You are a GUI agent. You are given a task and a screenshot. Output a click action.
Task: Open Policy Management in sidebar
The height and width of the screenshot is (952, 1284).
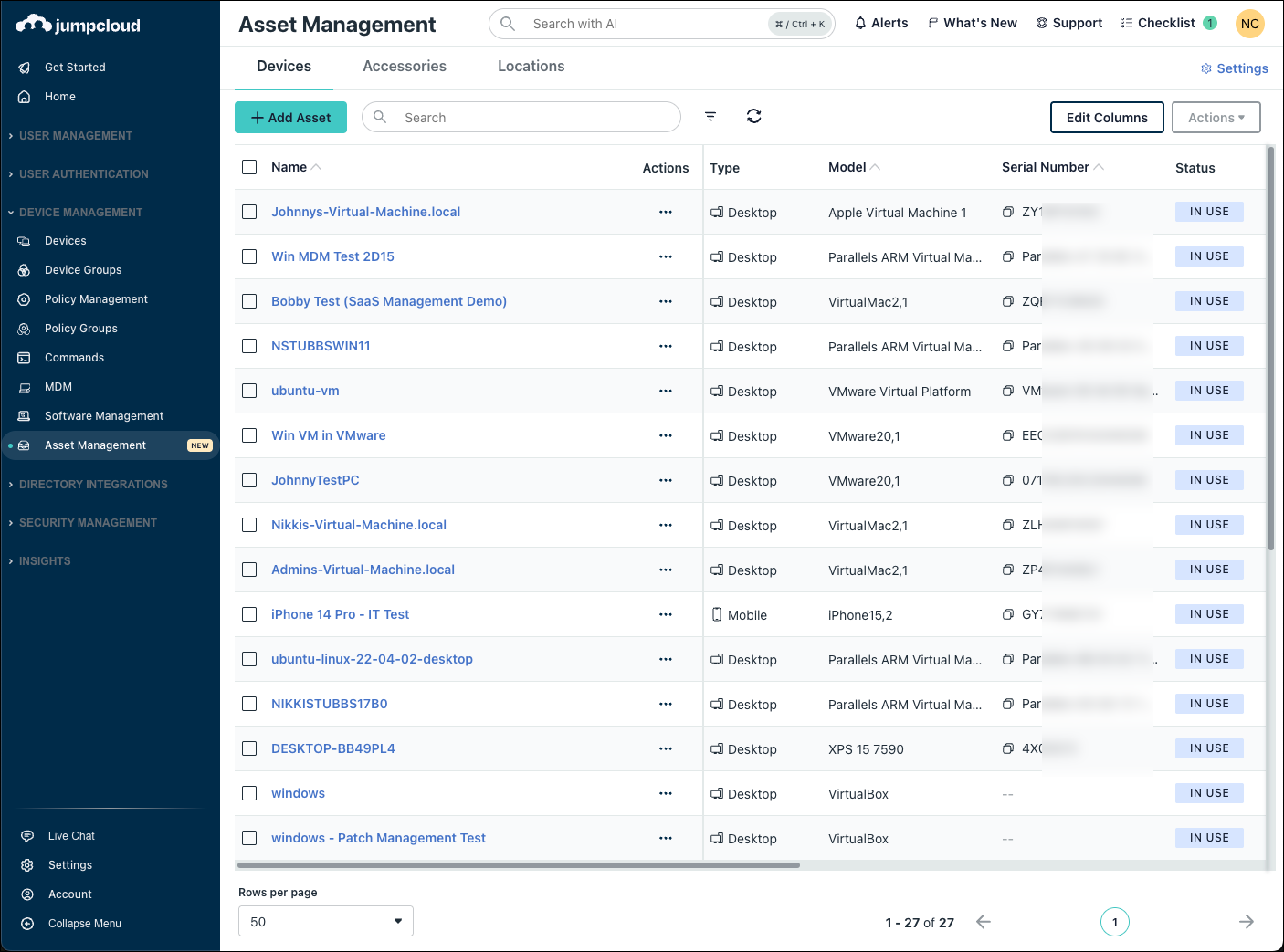pyautogui.click(x=96, y=299)
